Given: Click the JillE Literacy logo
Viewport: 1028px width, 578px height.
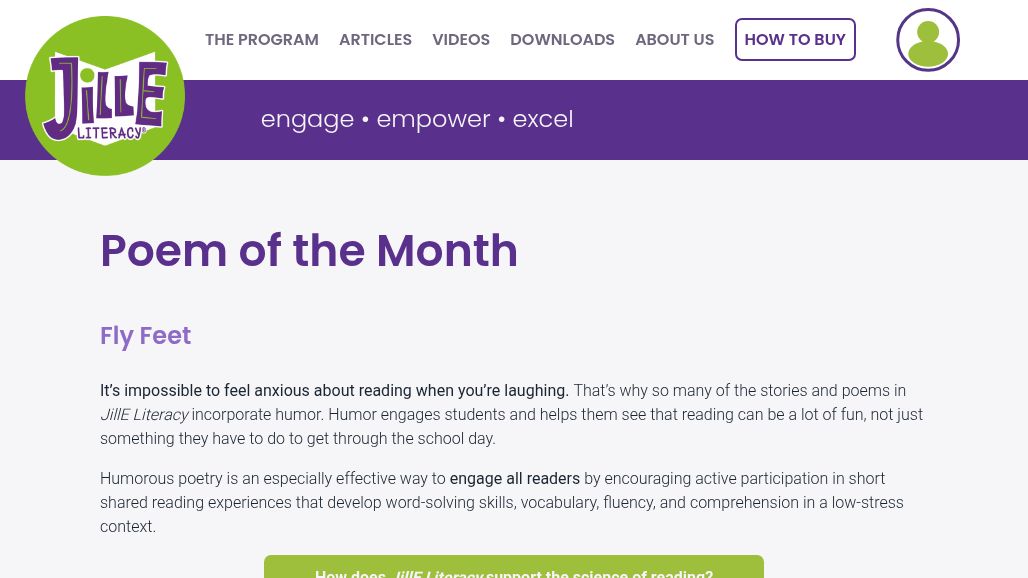Looking at the screenshot, I should 105,96.
